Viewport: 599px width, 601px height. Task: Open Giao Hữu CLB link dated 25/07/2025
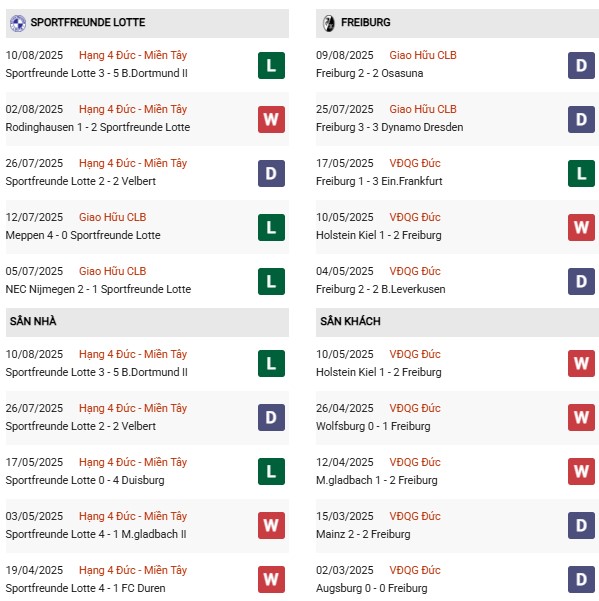coord(423,109)
